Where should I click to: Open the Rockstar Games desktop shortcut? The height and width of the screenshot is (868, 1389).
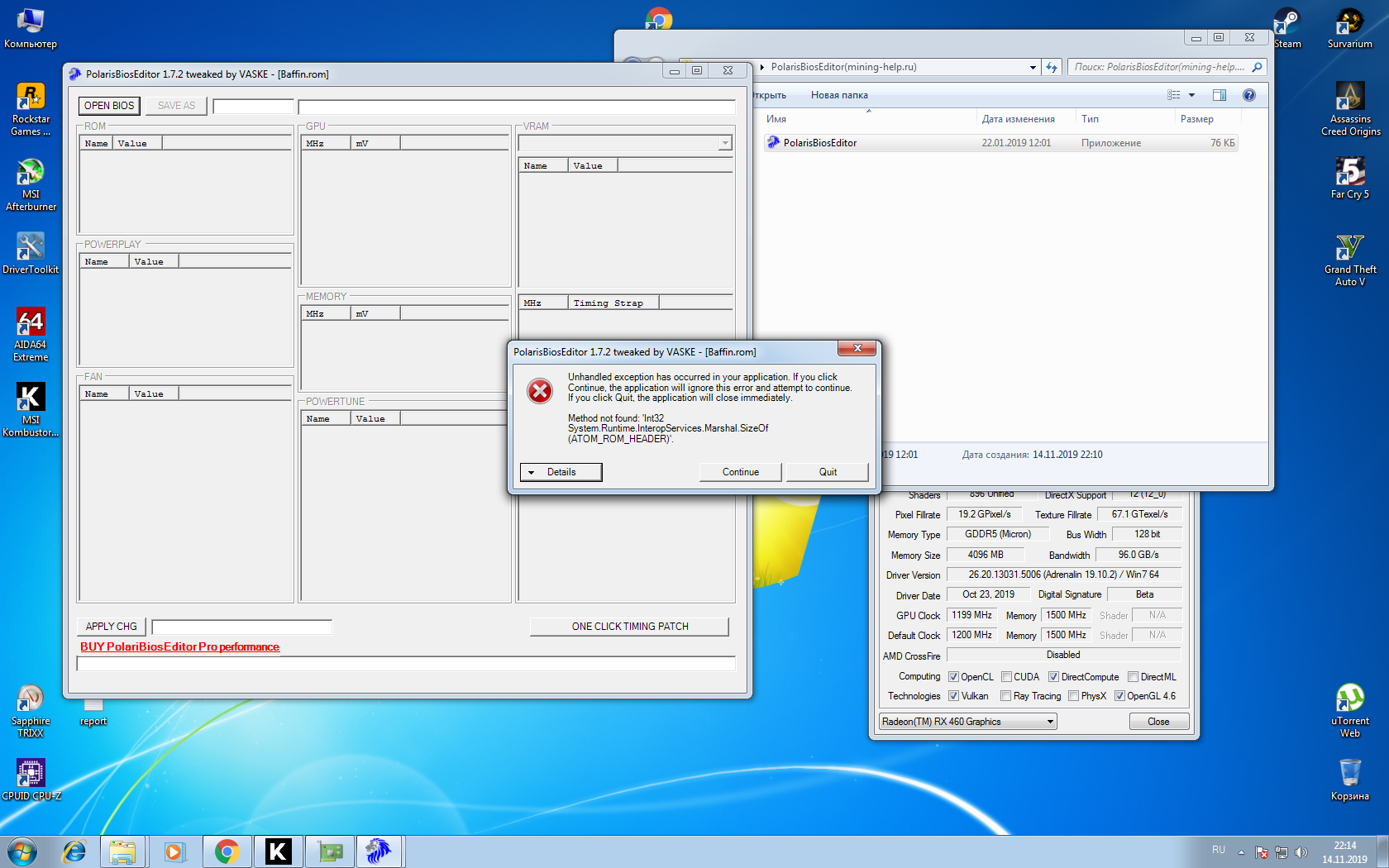31,109
